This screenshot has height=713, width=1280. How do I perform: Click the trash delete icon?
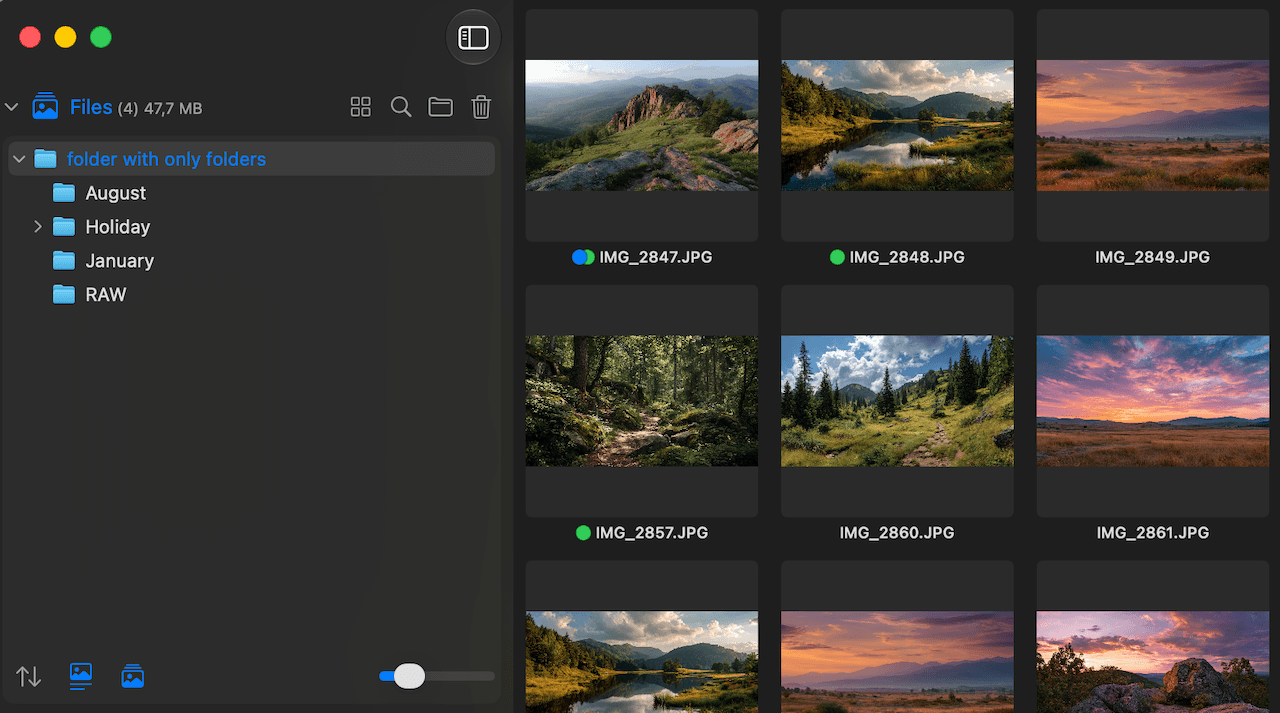pos(481,107)
